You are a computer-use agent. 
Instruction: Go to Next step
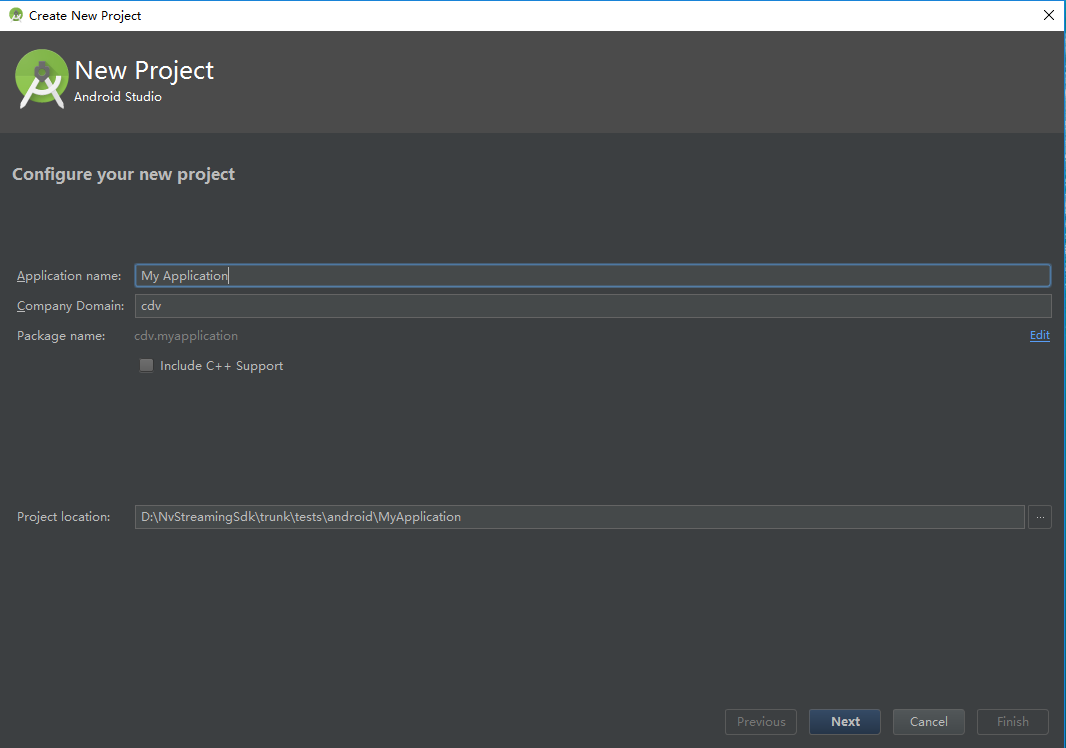point(844,721)
